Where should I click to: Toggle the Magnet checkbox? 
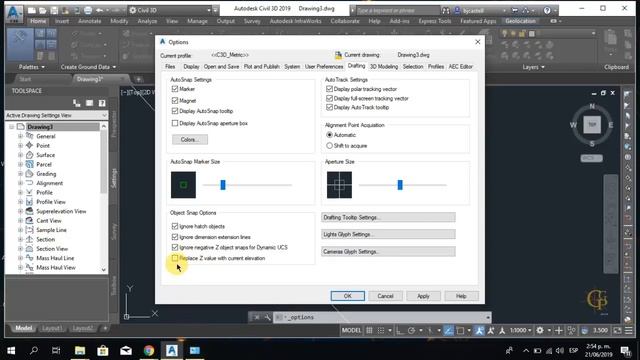tap(175, 100)
